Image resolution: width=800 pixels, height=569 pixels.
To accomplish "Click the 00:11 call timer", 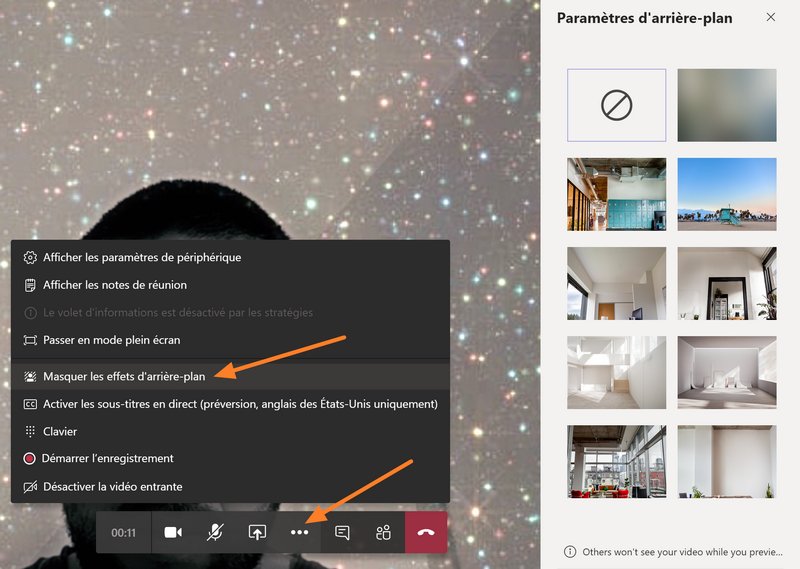I will coord(123,533).
